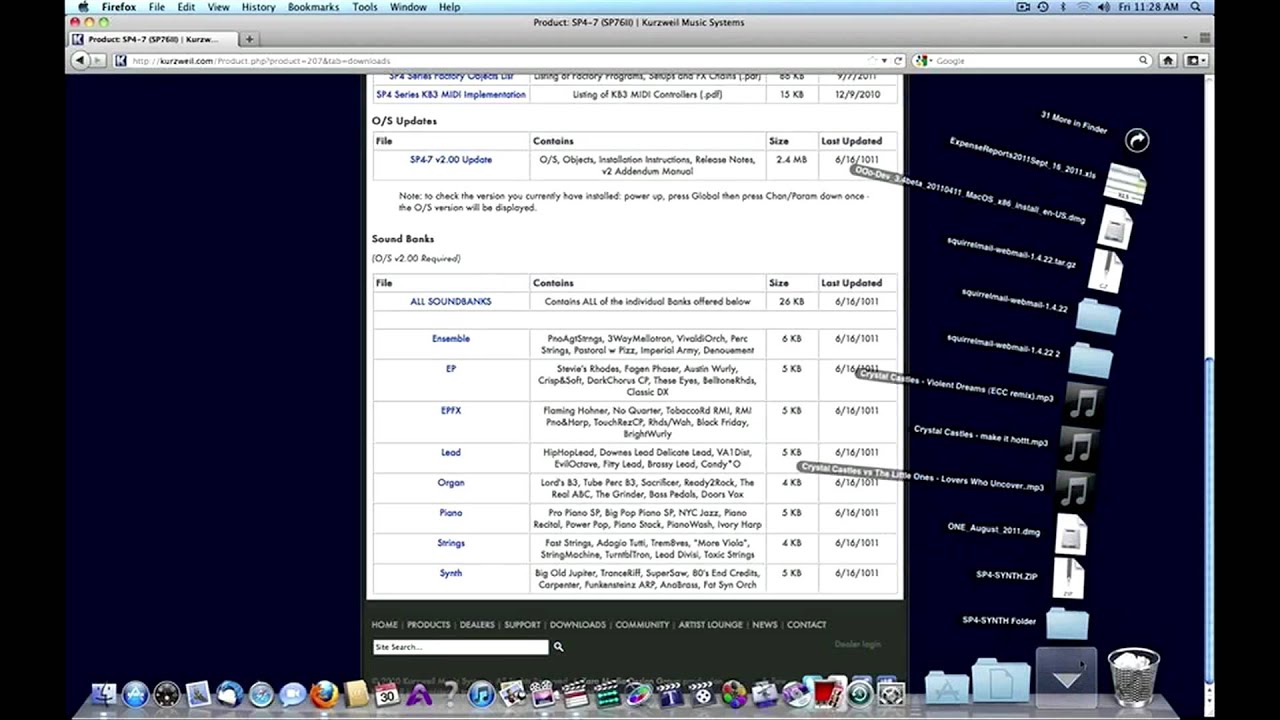Open the Apple menu
Image resolution: width=1280 pixels, height=720 pixels.
(83, 7)
